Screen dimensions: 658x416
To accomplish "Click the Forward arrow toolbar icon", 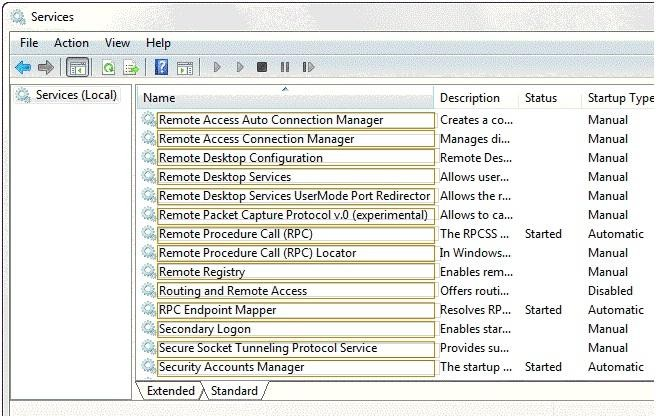I will 46,67.
